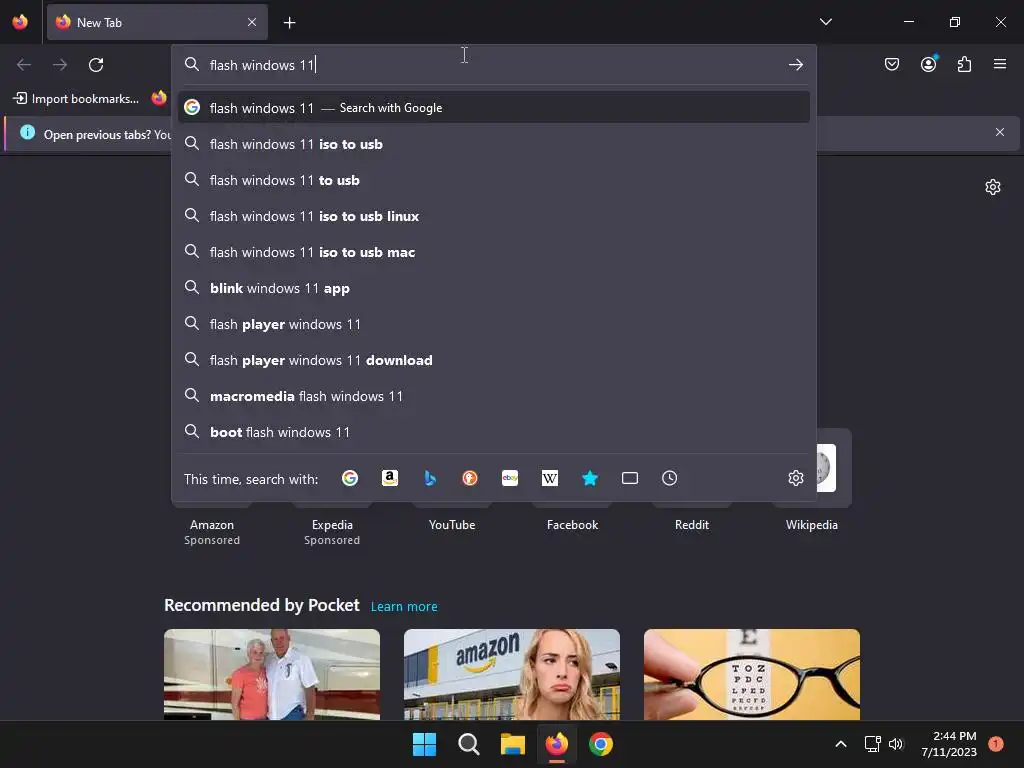Search bookmarks using the star icon
The height and width of the screenshot is (768, 1024).
(590, 478)
